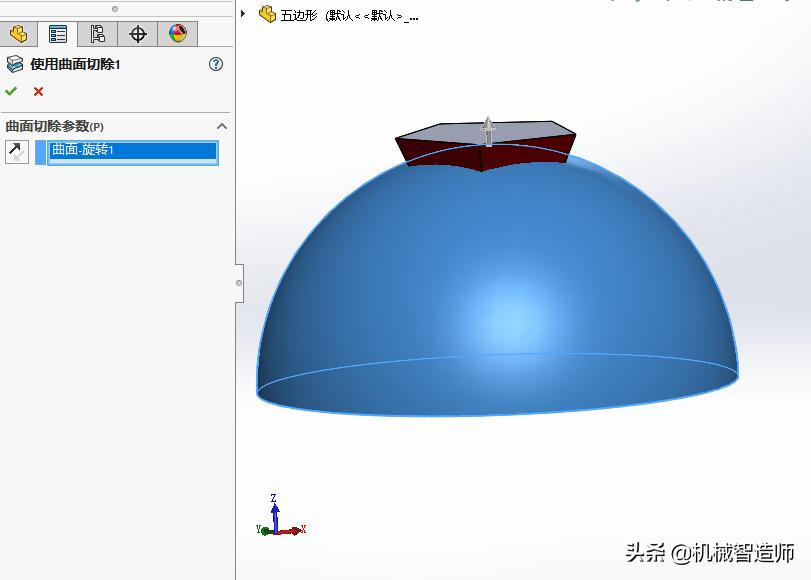Open the PropertyManager tab
The width and height of the screenshot is (811, 580).
57,34
